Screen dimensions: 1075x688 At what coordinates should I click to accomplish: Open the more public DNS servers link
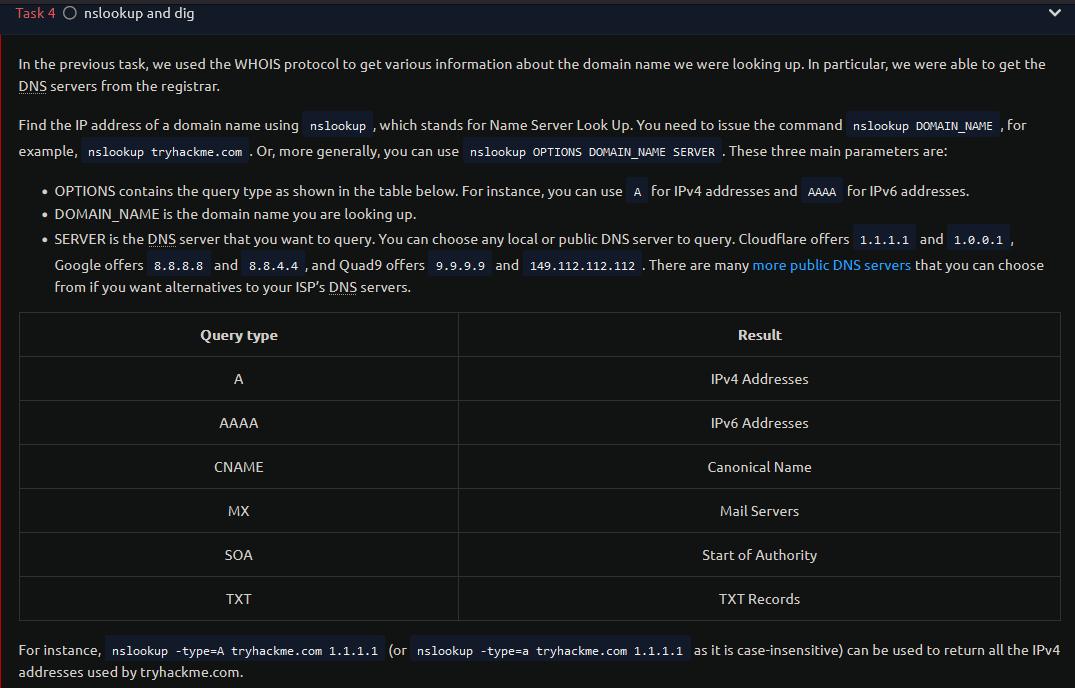coord(832,265)
